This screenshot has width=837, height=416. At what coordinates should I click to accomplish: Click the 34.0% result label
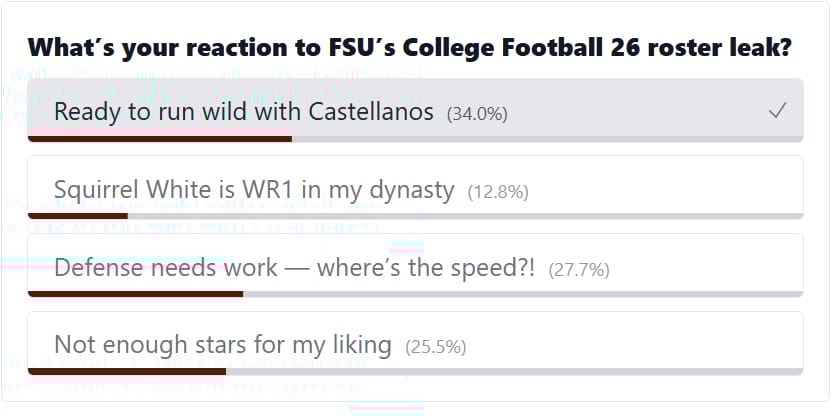pos(477,113)
